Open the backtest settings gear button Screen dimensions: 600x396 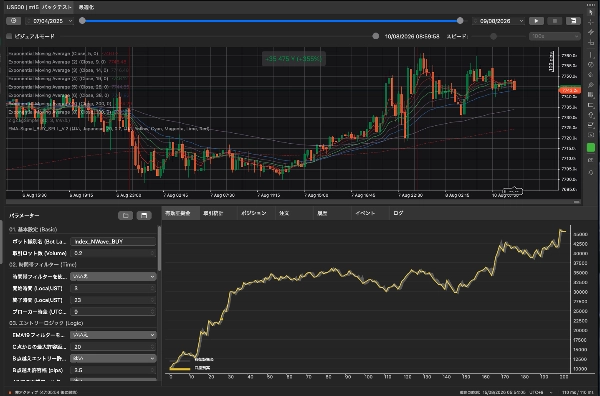[13, 21]
